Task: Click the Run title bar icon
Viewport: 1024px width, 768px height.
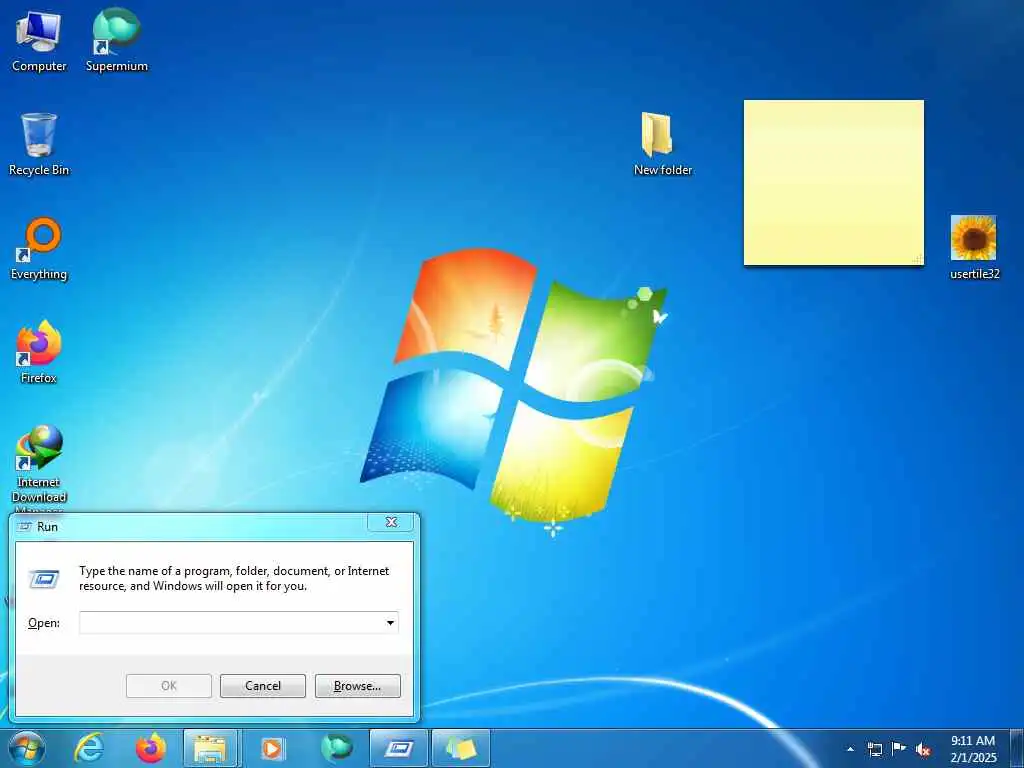Action: [25, 526]
